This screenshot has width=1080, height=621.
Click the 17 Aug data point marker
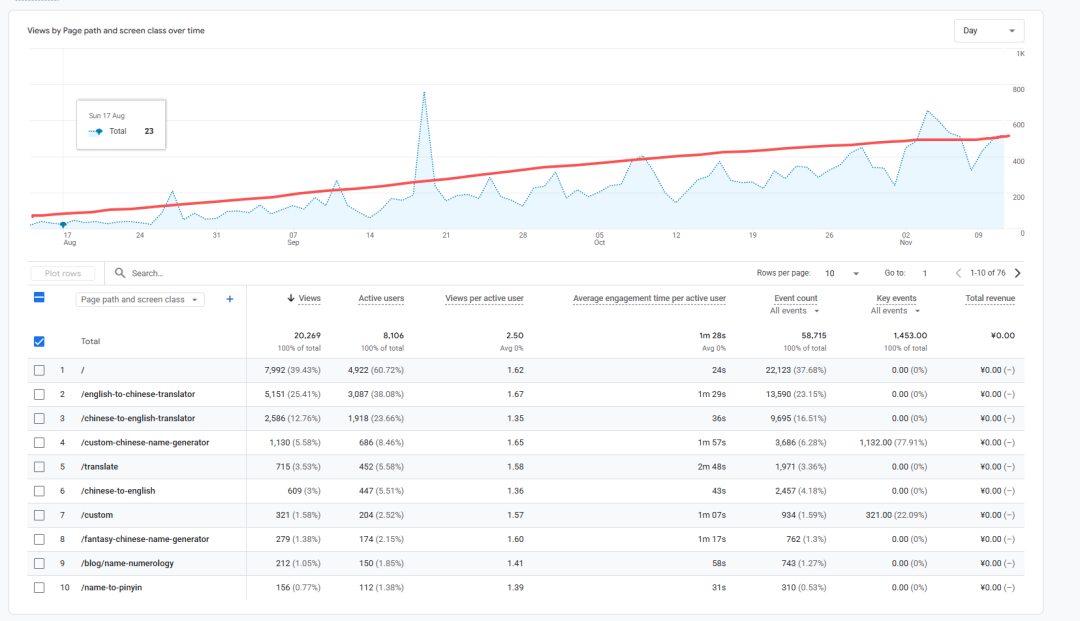coord(63,225)
